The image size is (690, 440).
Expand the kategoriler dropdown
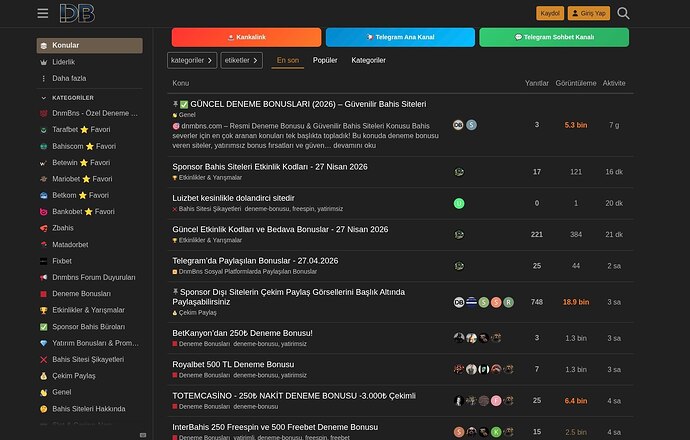click(x=192, y=60)
